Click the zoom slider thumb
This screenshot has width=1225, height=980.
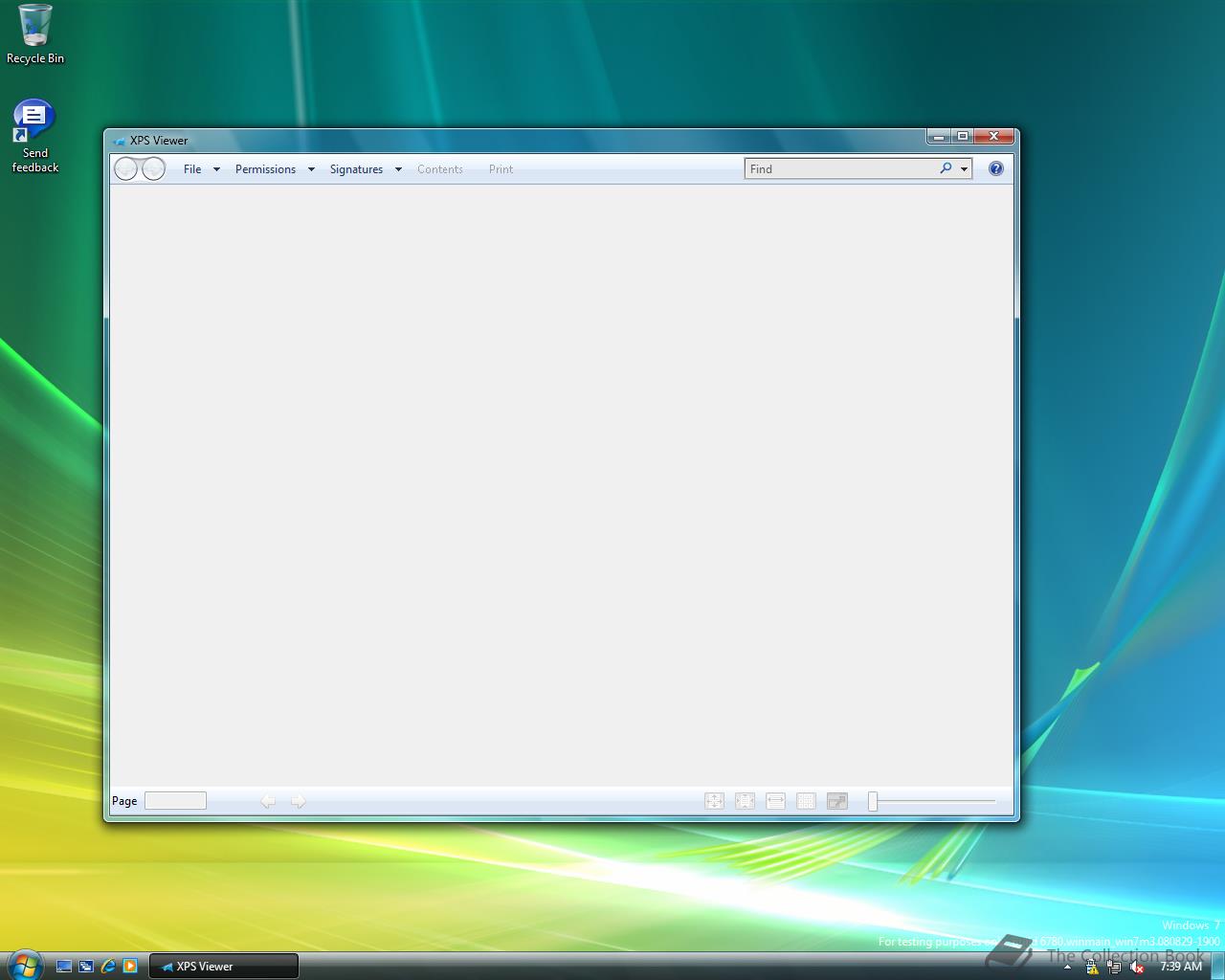[x=873, y=801]
